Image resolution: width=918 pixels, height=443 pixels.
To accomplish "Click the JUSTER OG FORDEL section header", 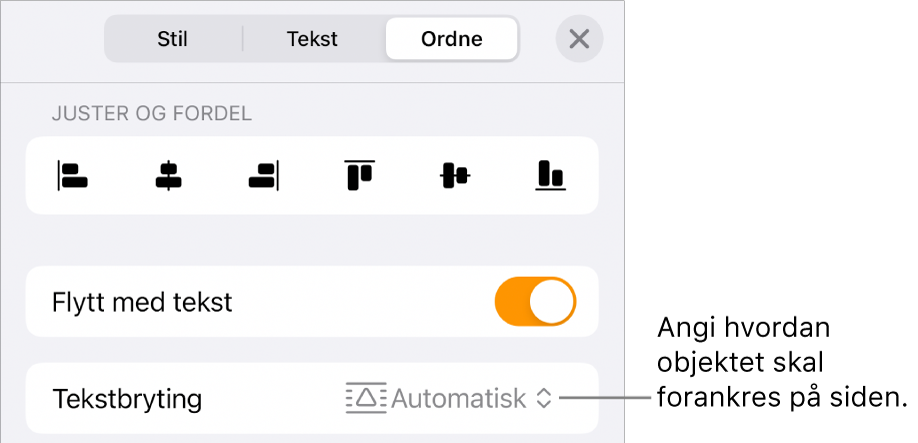I will tap(152, 114).
